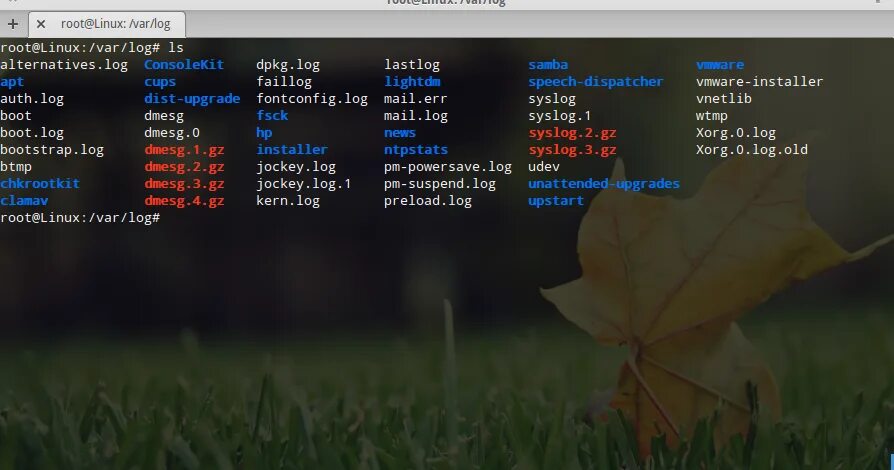Click the auth.log entry
The width and height of the screenshot is (894, 470).
pyautogui.click(x=32, y=99)
